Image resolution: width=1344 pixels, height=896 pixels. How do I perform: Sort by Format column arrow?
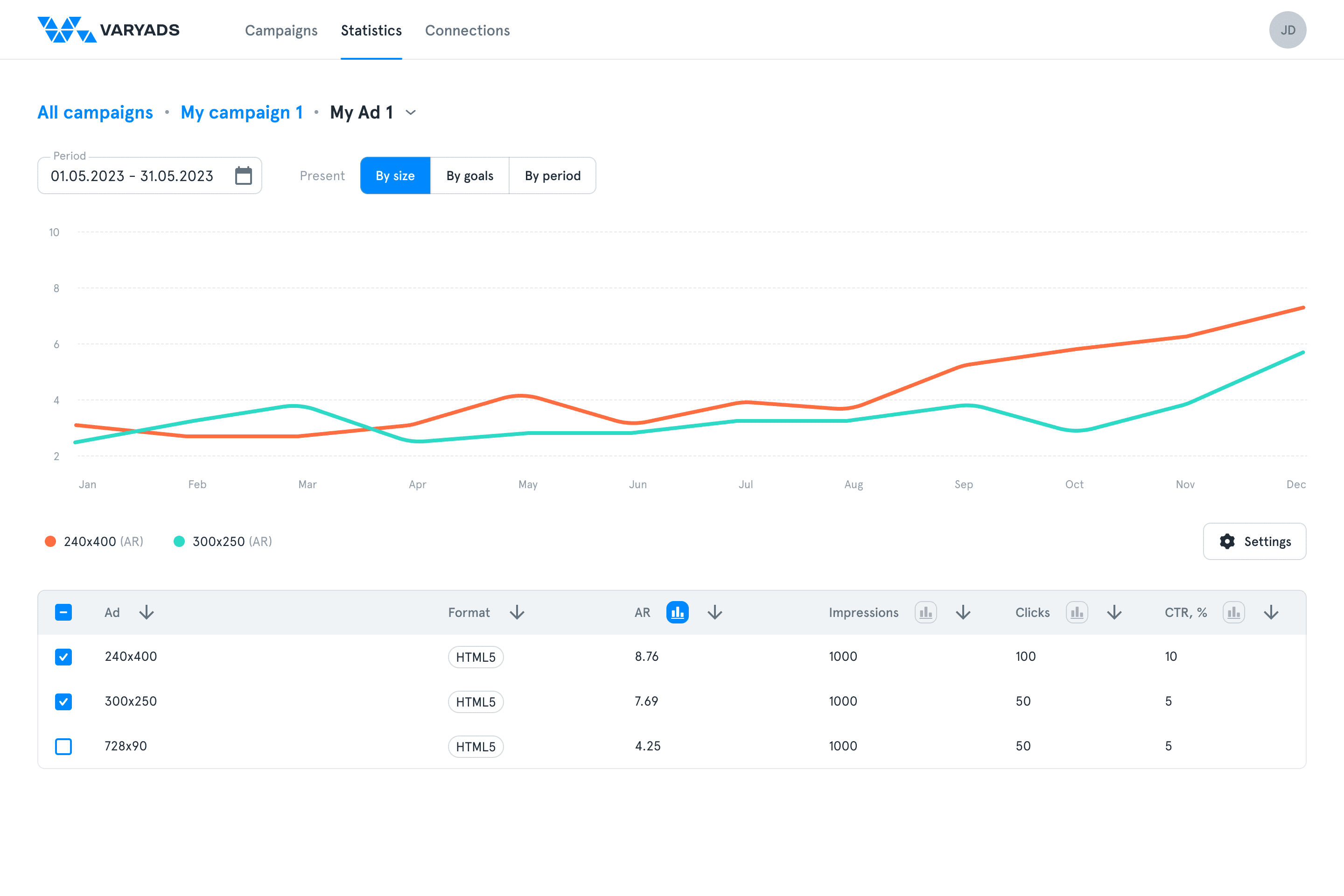(517, 613)
